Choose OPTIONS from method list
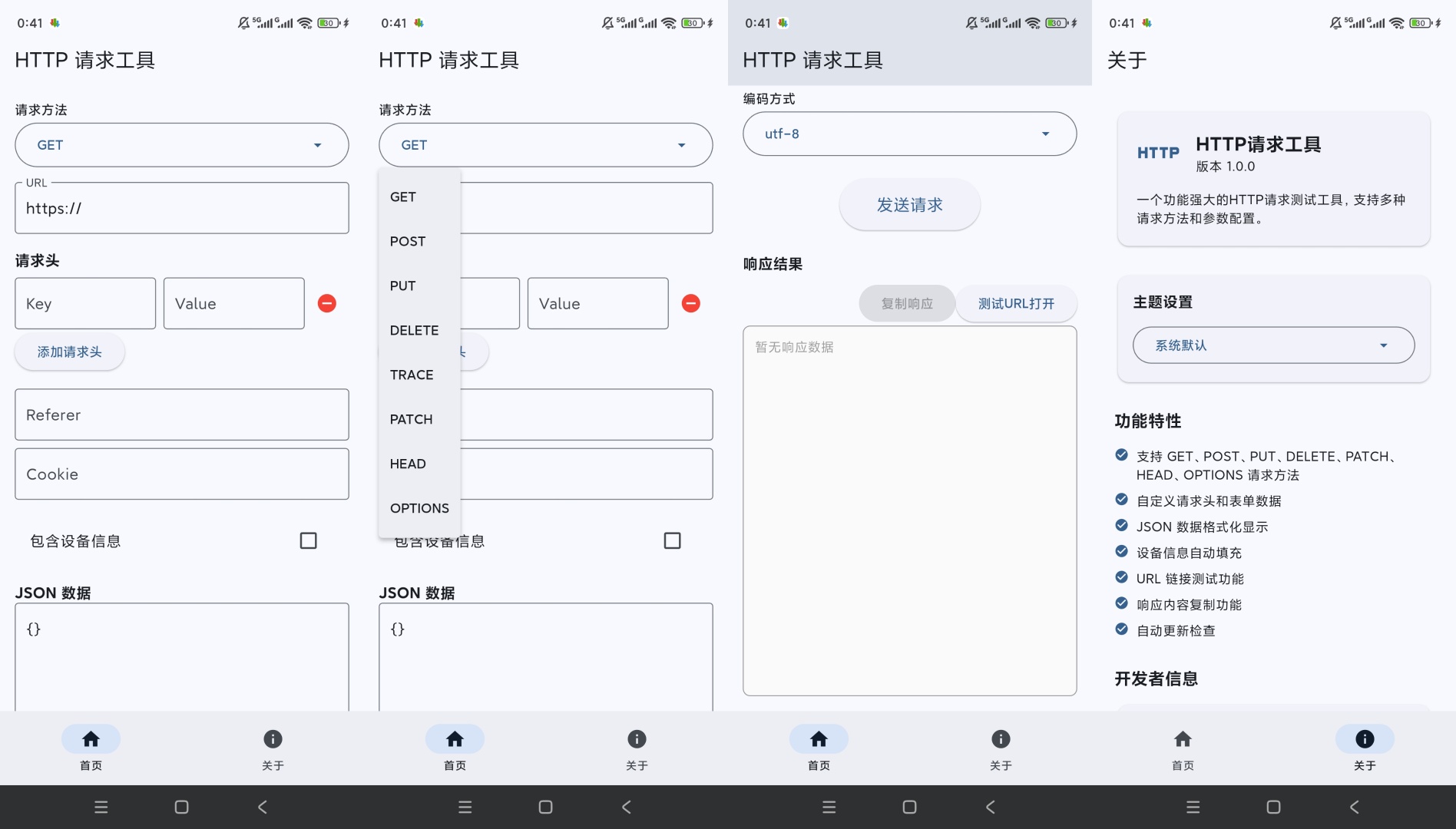Image resolution: width=1456 pixels, height=829 pixels. [x=419, y=508]
